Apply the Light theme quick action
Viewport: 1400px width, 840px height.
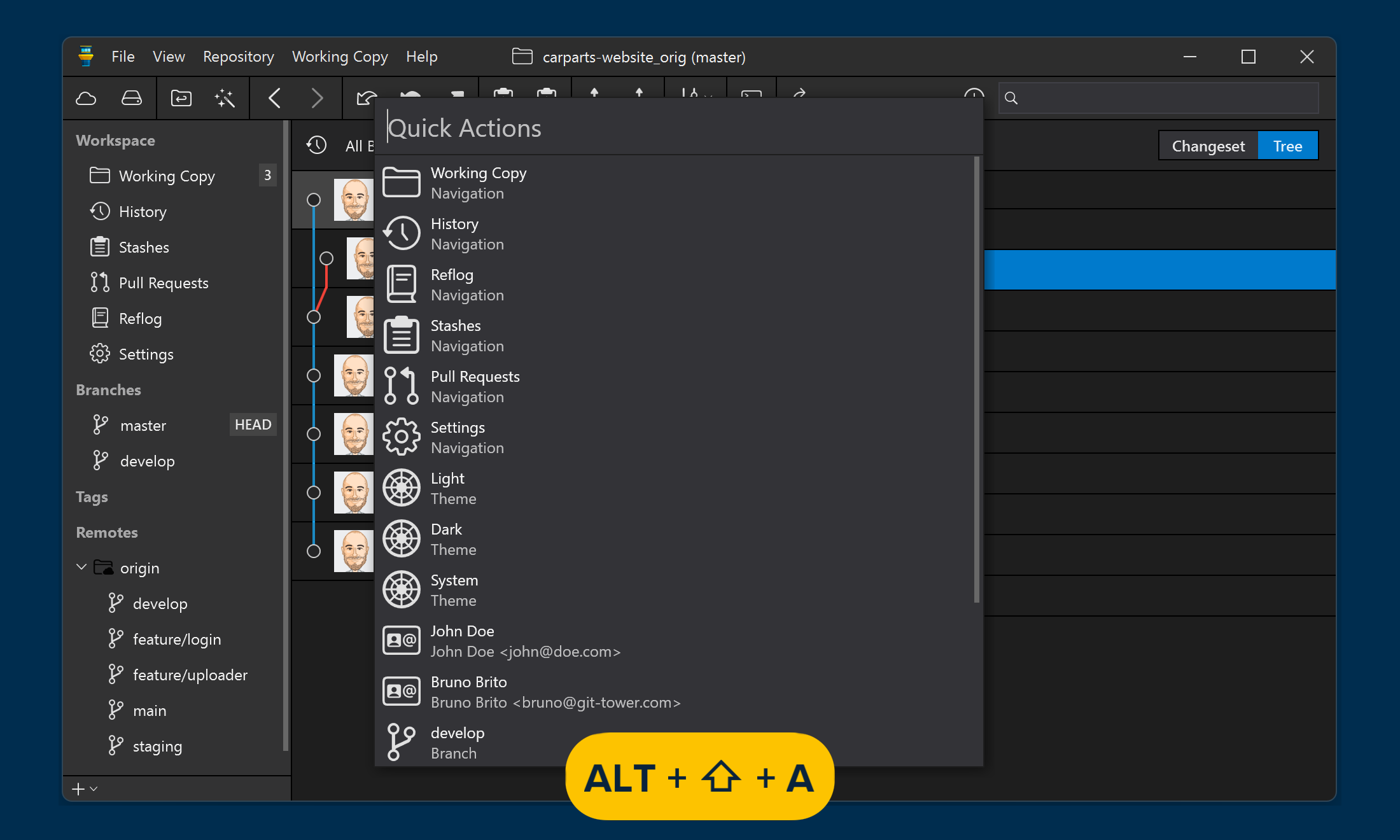pos(447,488)
